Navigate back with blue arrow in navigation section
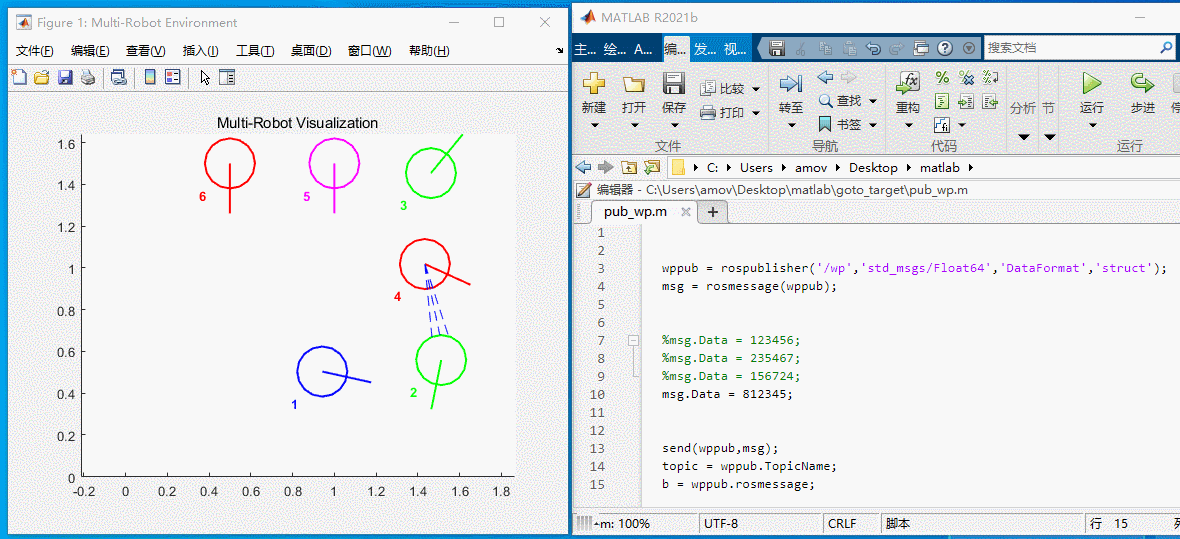 [826, 77]
